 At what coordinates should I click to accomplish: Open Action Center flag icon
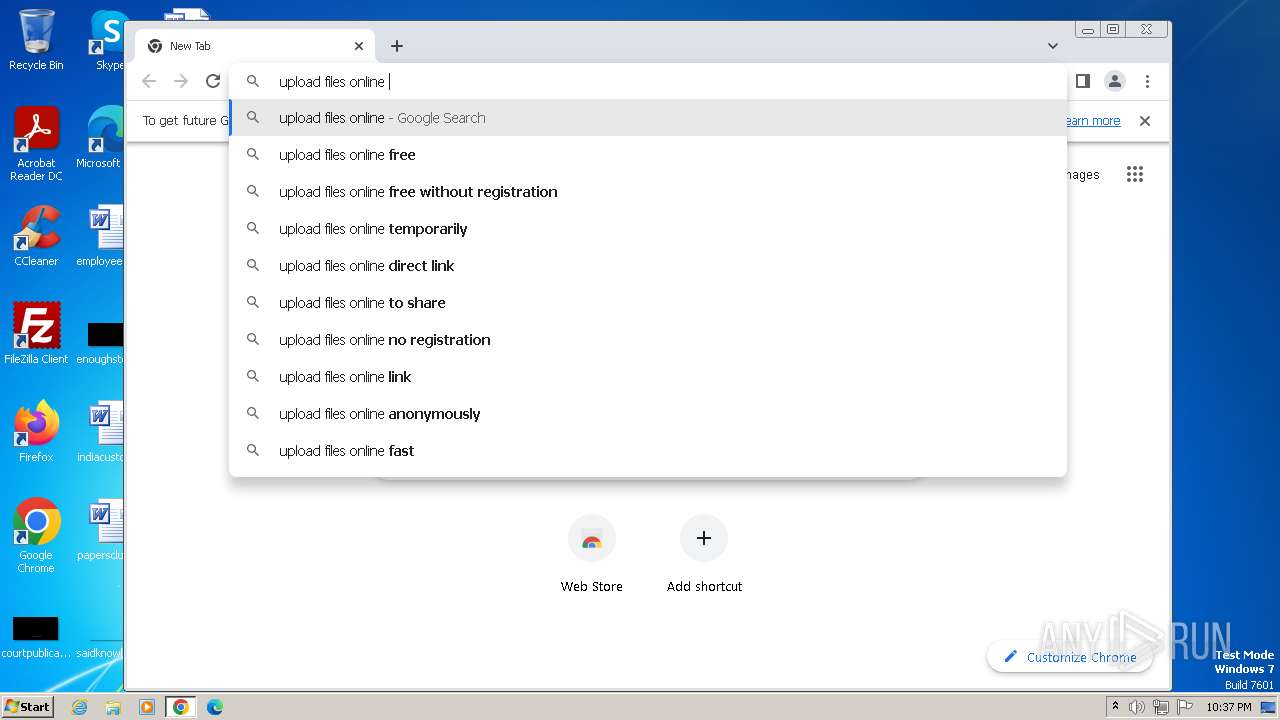point(1184,707)
